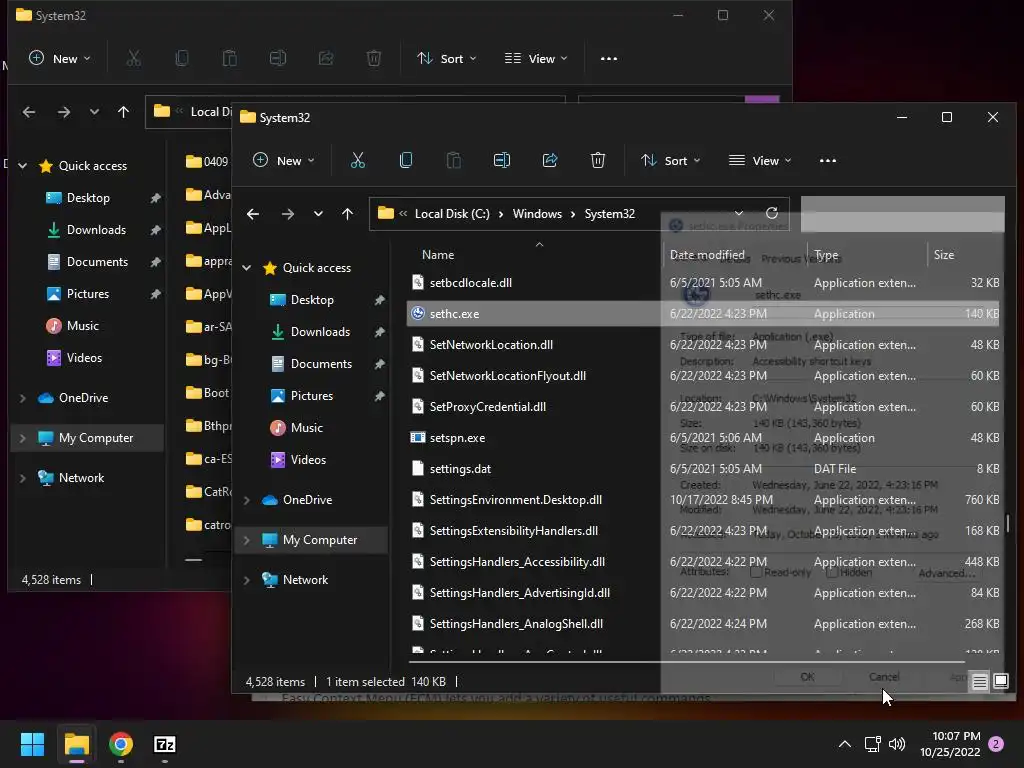Image resolution: width=1024 pixels, height=768 pixels.
Task: Show hidden tray icons chevron
Action: coord(844,744)
